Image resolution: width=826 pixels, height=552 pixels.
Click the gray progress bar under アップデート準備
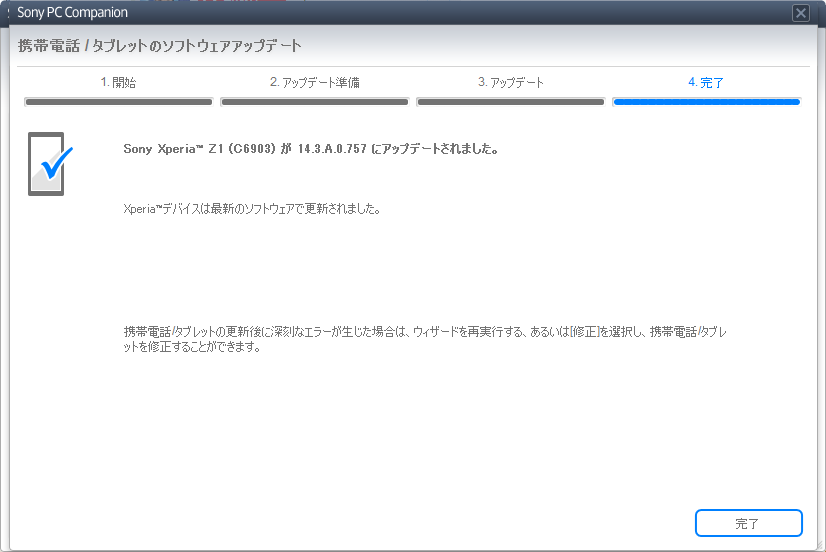tap(314, 102)
